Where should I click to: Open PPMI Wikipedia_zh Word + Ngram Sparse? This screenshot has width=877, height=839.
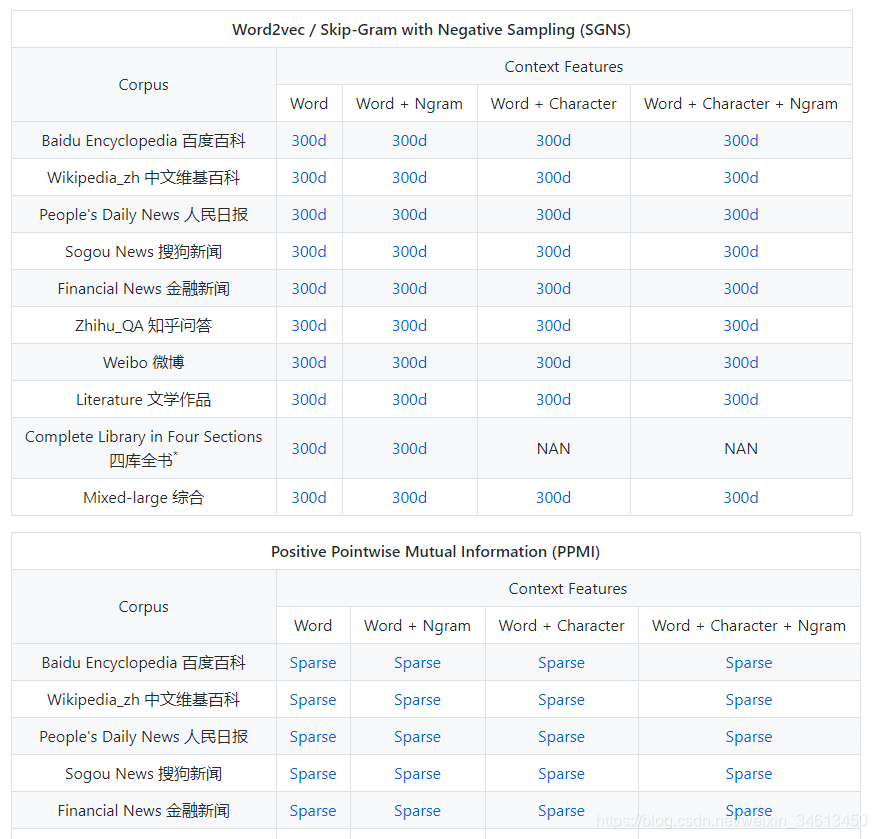point(417,700)
